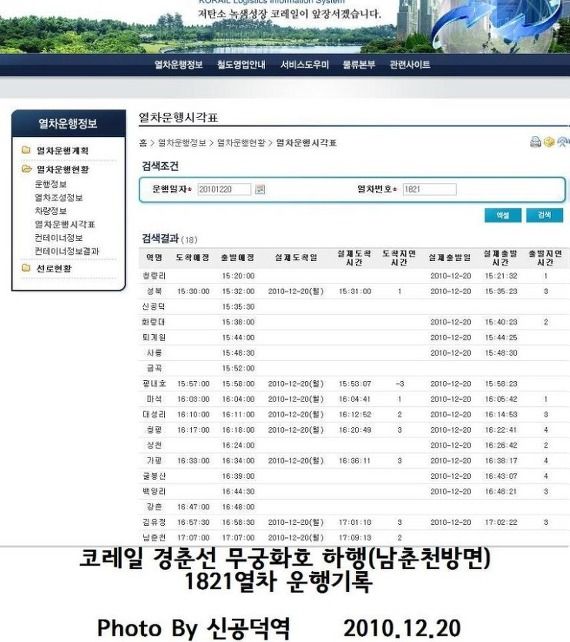Click the actual arrival time 16:12:52
This screenshot has height=642, width=570.
(x=355, y=414)
